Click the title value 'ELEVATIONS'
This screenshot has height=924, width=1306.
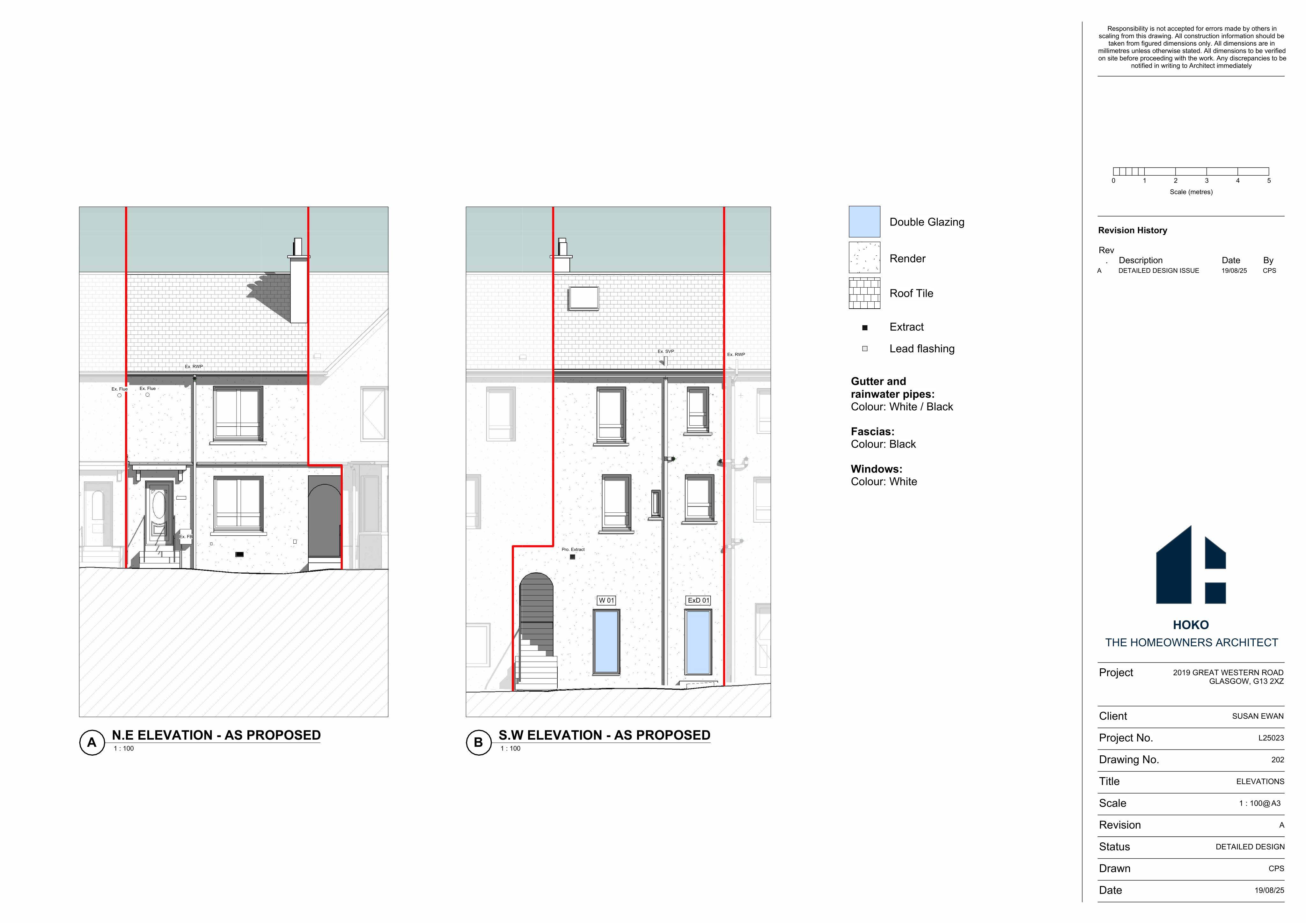coord(1260,782)
